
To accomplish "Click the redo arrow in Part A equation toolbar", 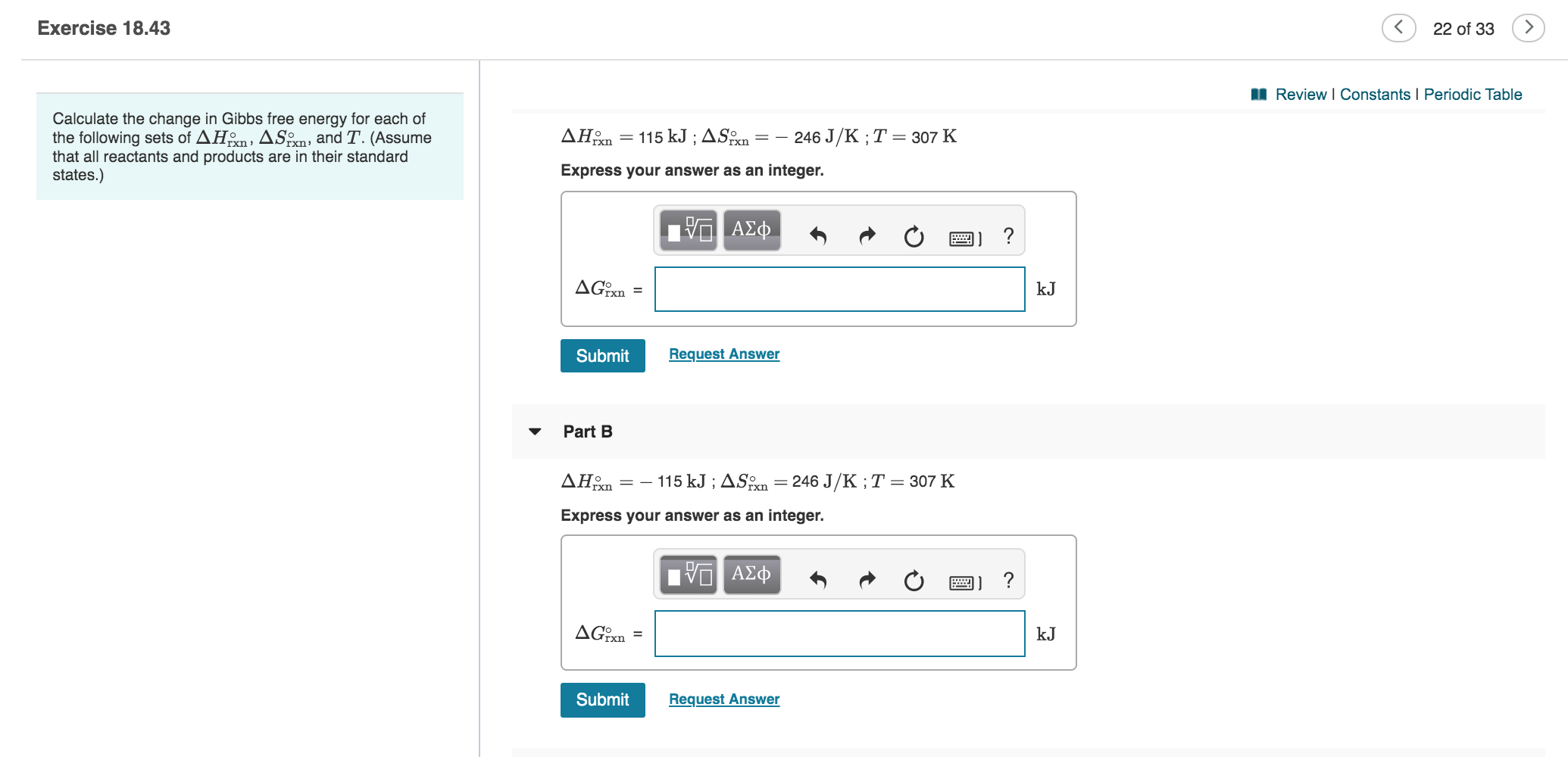I will pos(866,234).
